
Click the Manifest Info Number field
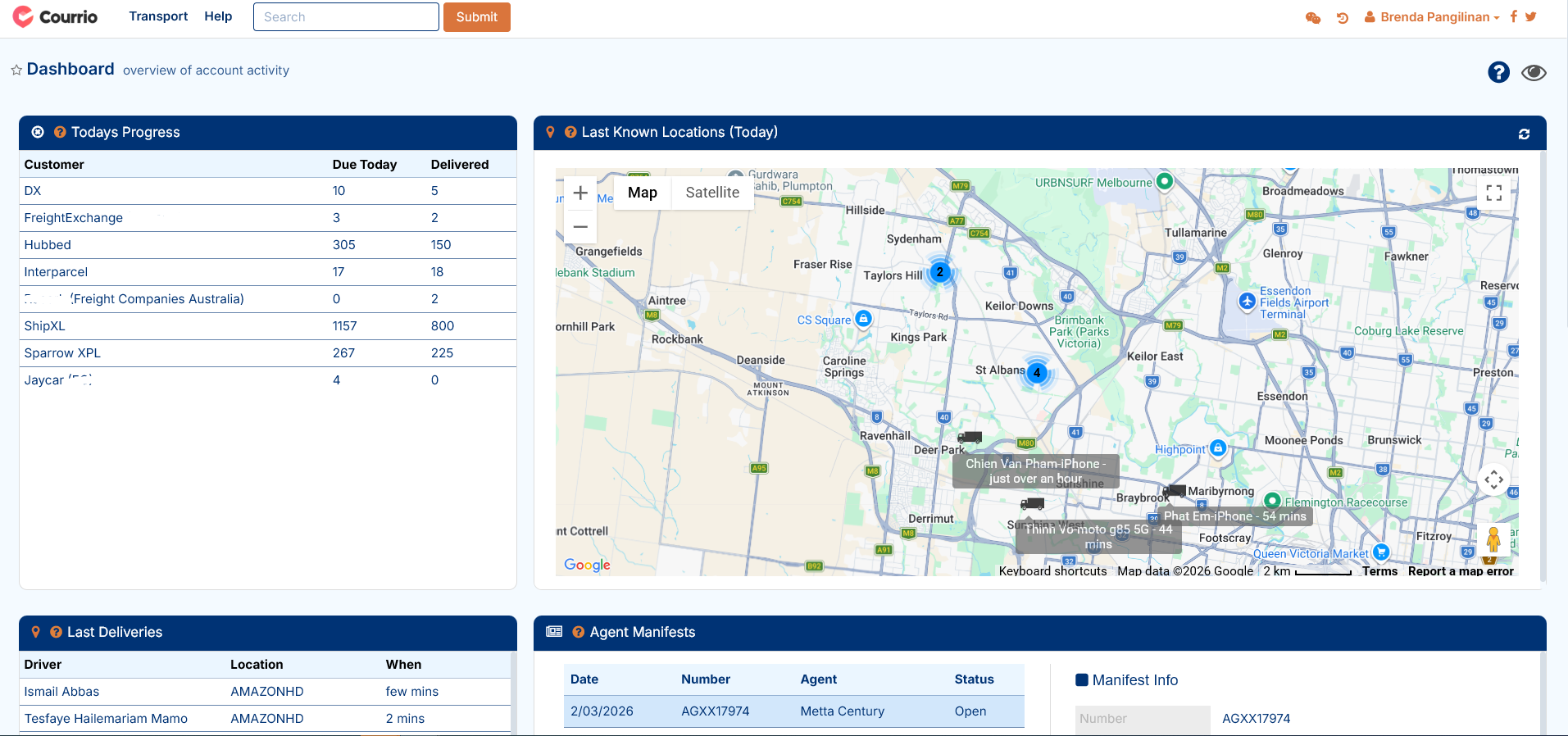(x=1143, y=719)
